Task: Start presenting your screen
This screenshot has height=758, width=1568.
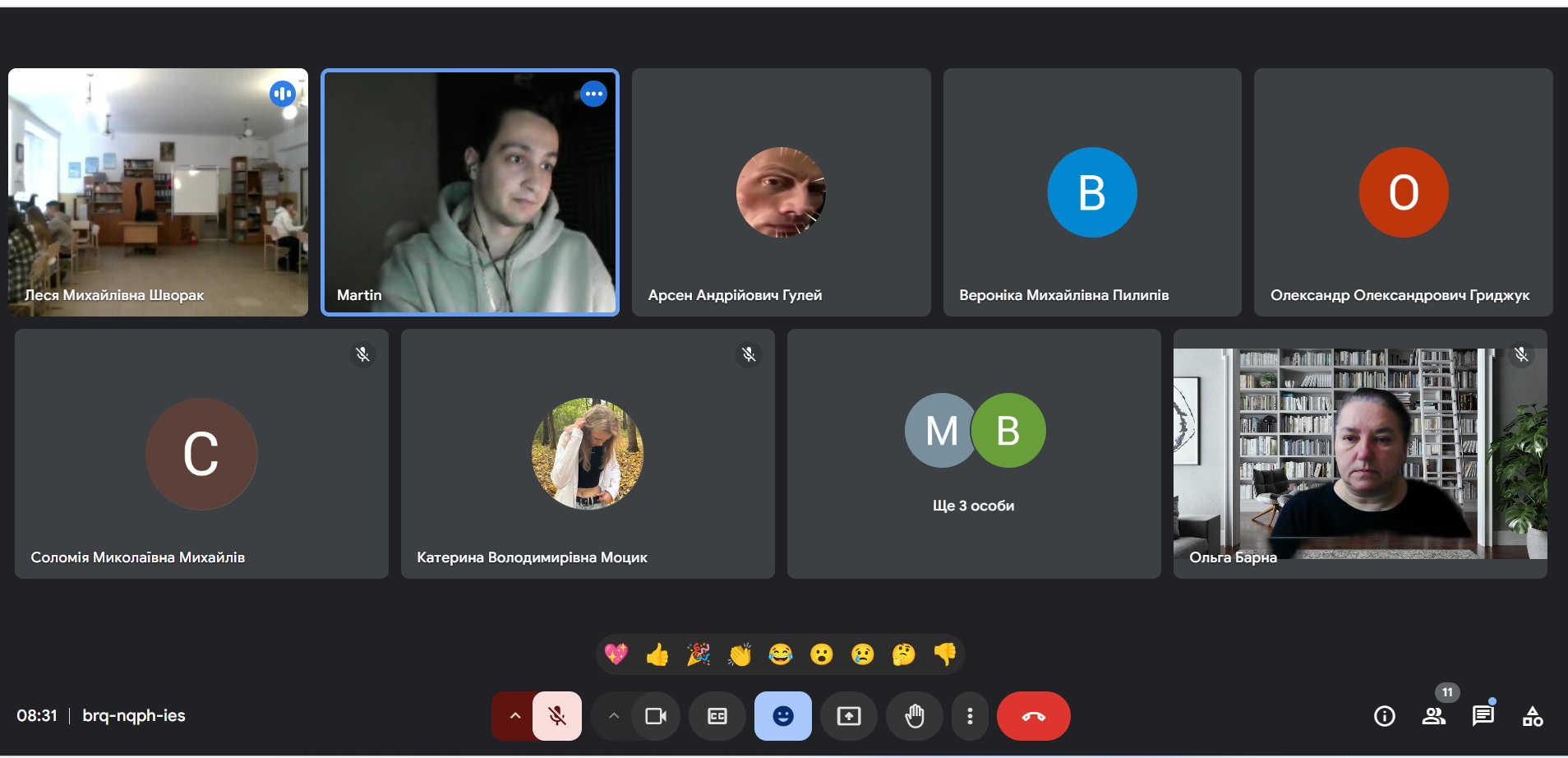Action: [848, 716]
